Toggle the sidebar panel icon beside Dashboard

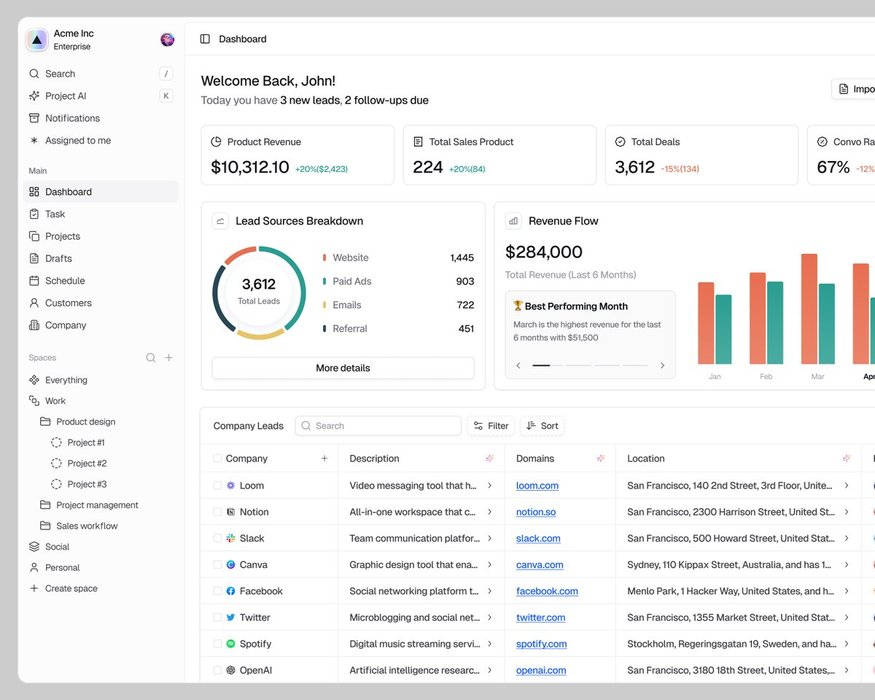pyautogui.click(x=205, y=39)
